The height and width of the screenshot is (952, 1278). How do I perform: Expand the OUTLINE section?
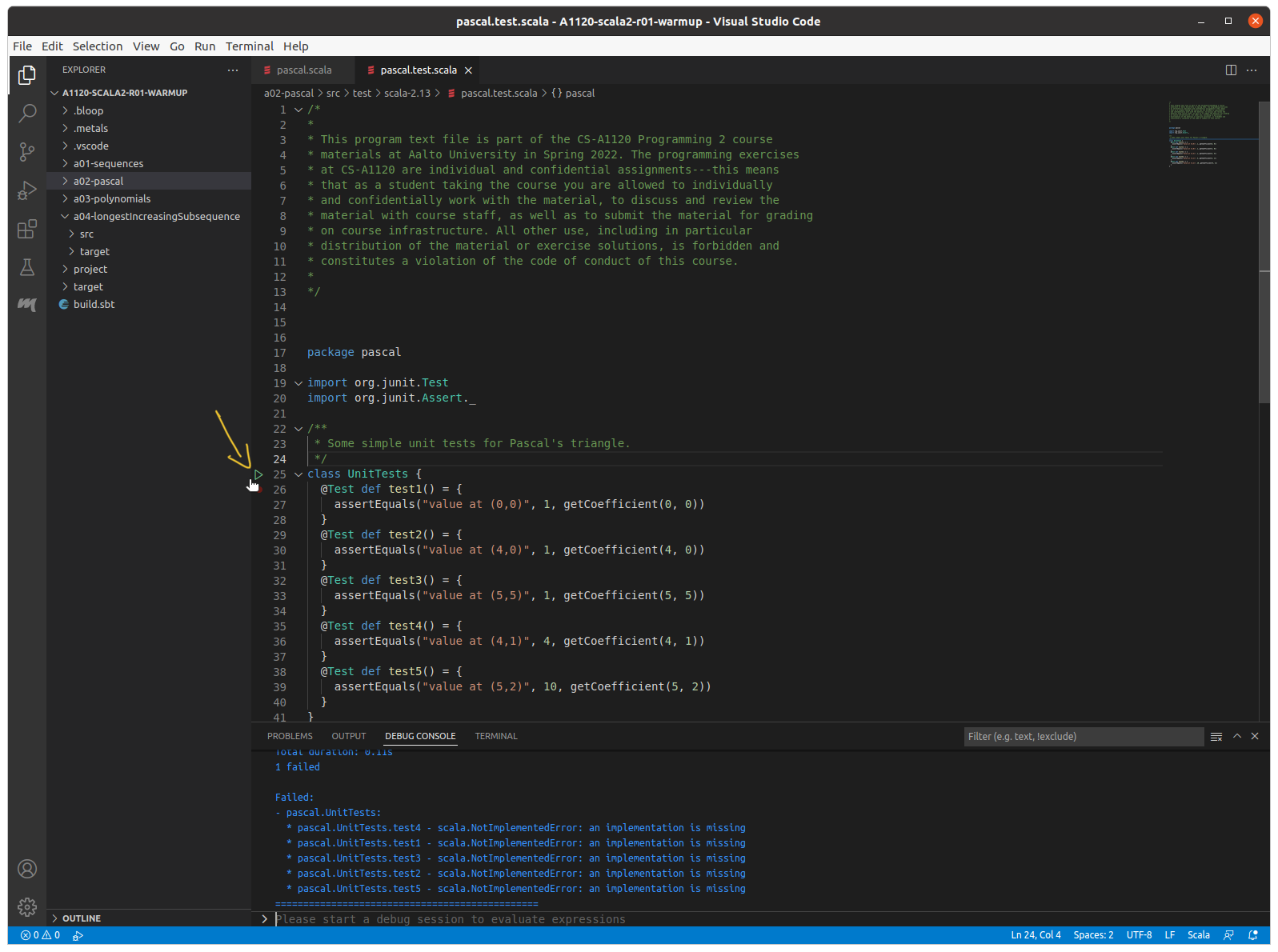(x=81, y=918)
